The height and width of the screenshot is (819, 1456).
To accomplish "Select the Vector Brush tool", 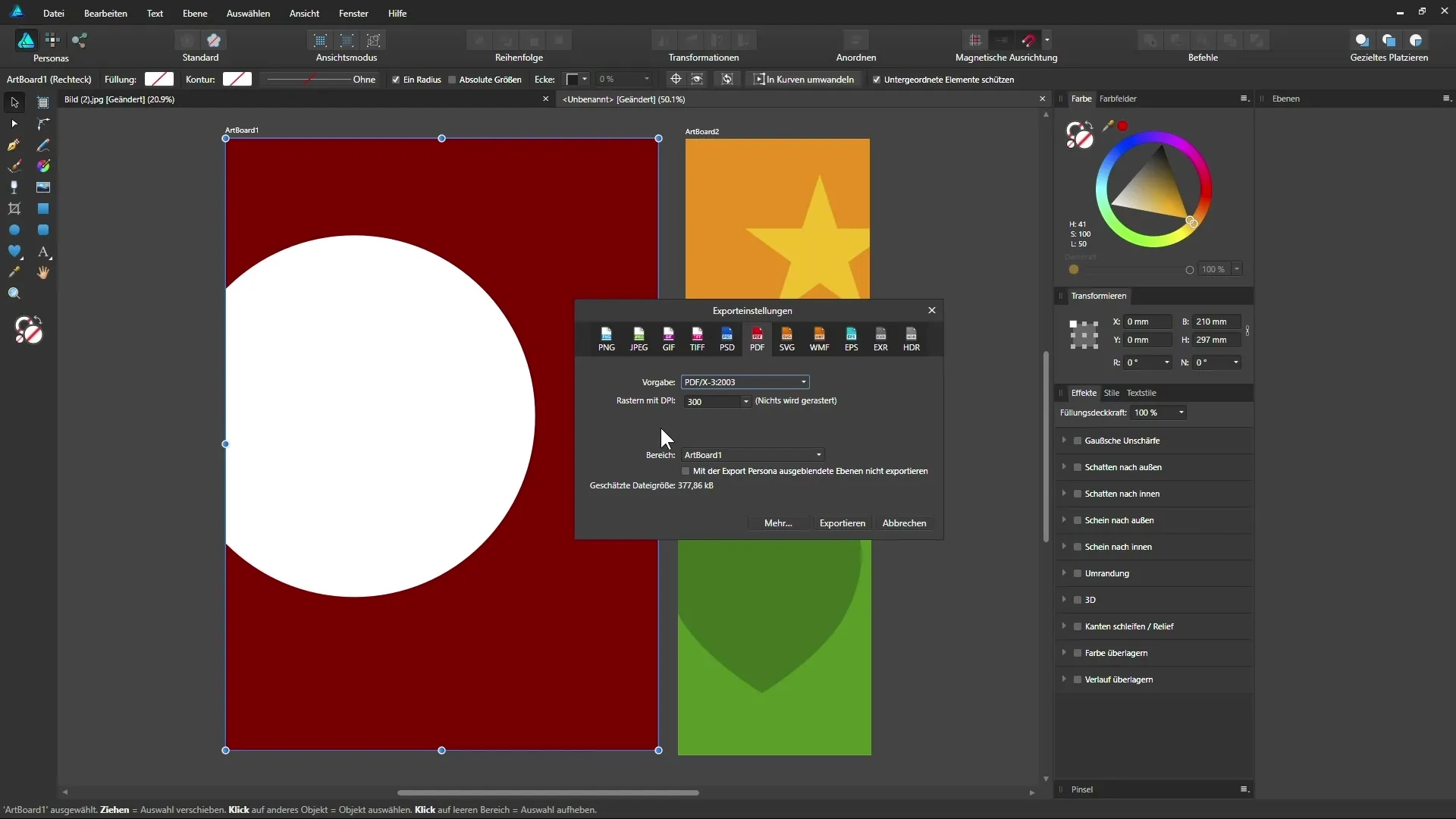I will [x=14, y=166].
